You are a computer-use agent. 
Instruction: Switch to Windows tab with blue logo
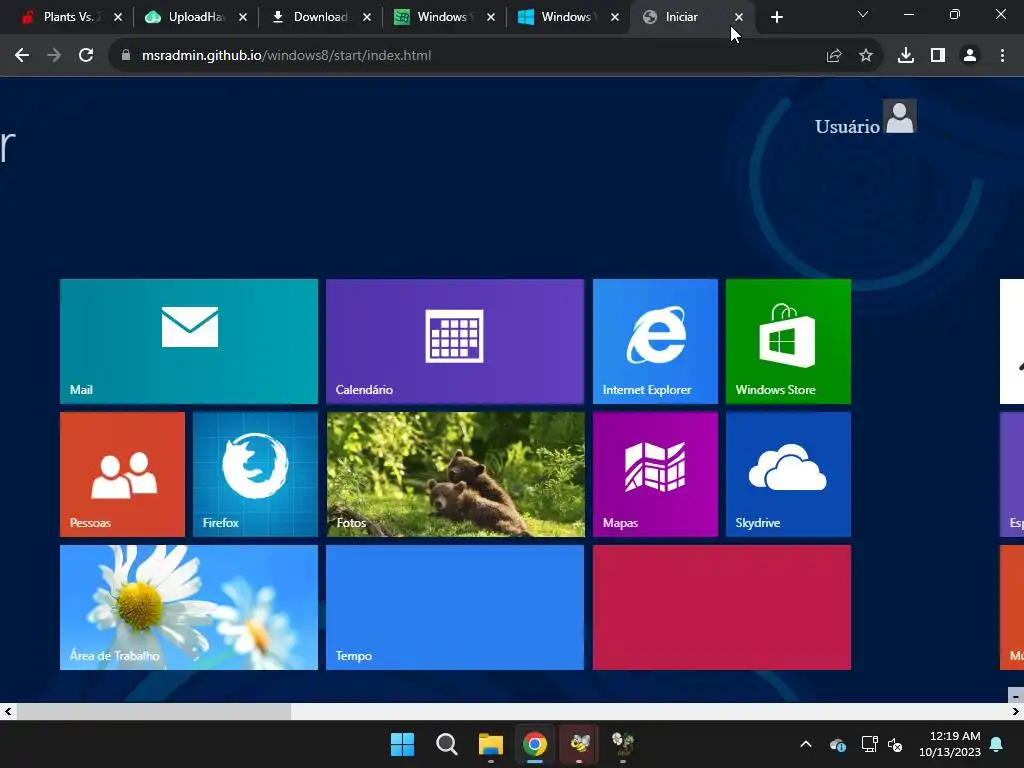pyautogui.click(x=566, y=17)
